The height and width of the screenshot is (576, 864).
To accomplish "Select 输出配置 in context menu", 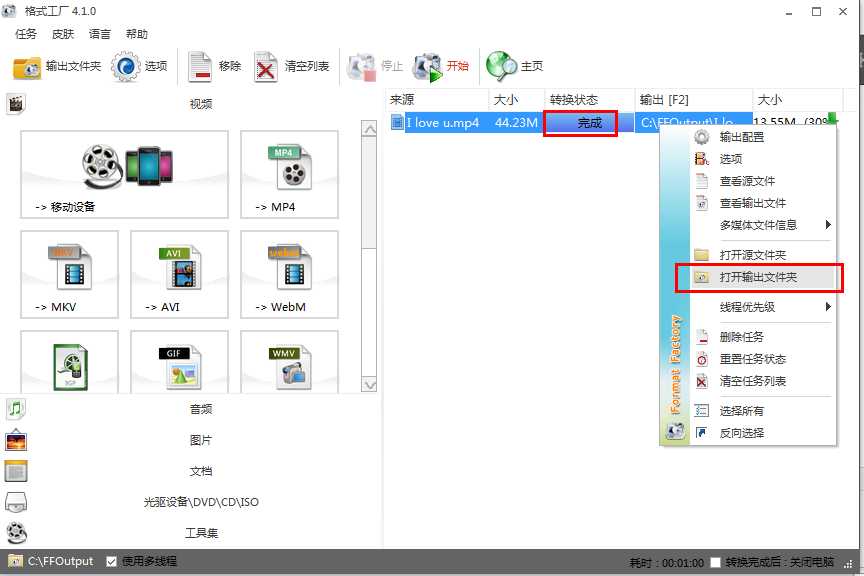I will coord(763,137).
